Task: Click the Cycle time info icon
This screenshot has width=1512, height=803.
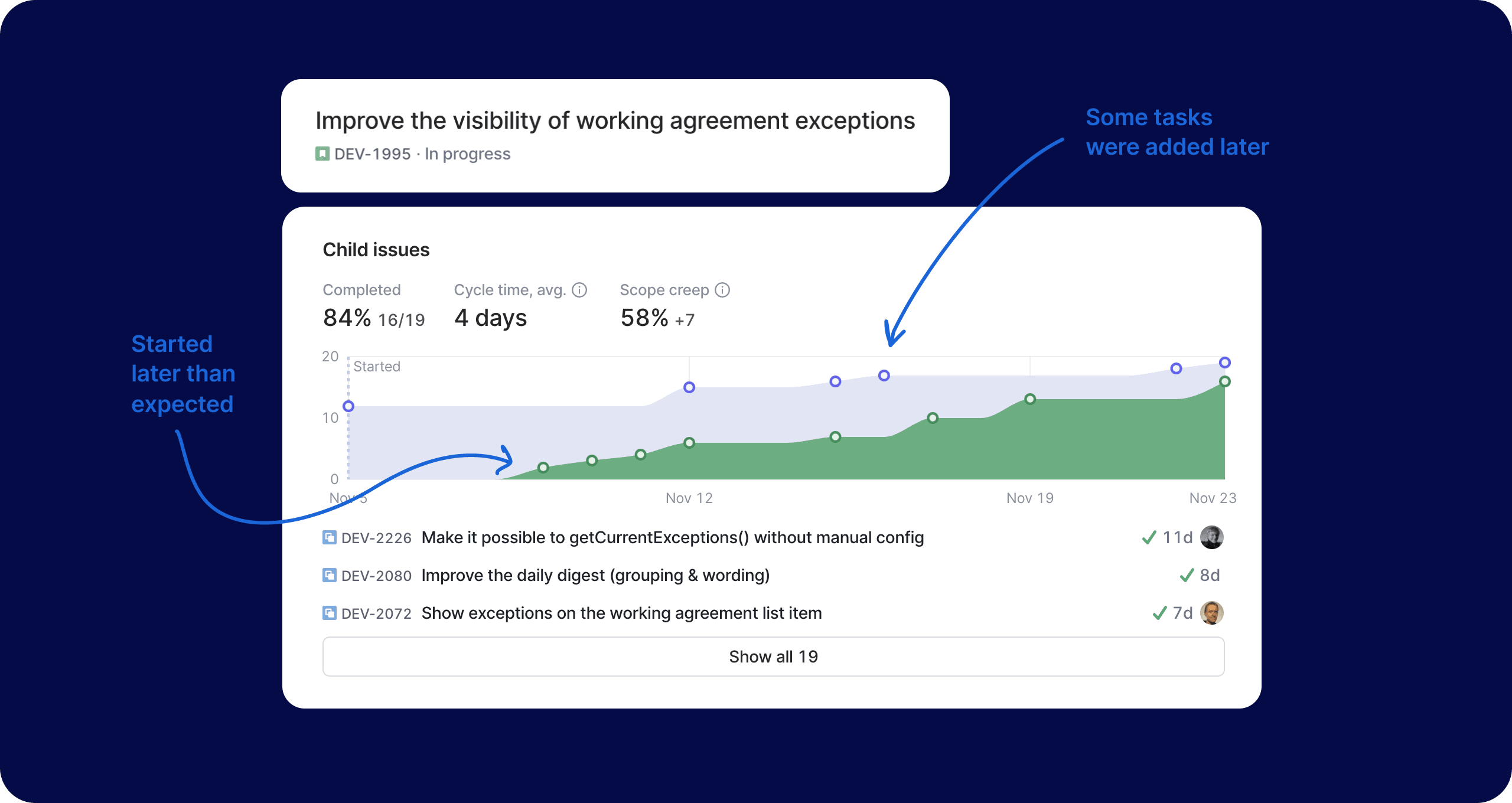Action: [x=579, y=290]
